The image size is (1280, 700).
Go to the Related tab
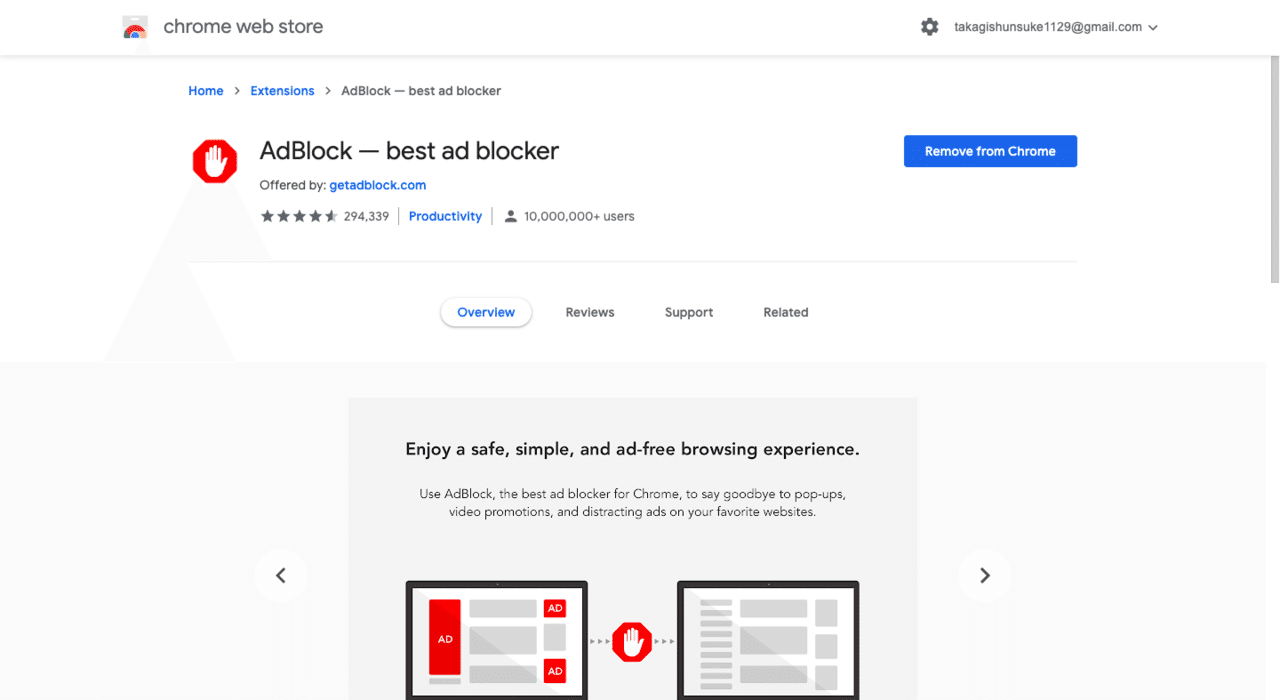point(786,312)
